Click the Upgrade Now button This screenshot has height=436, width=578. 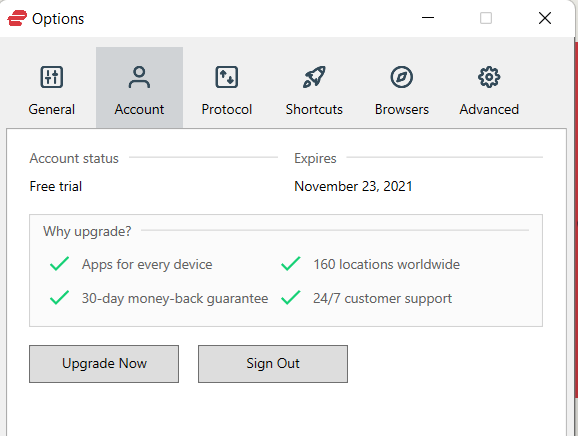(x=104, y=364)
